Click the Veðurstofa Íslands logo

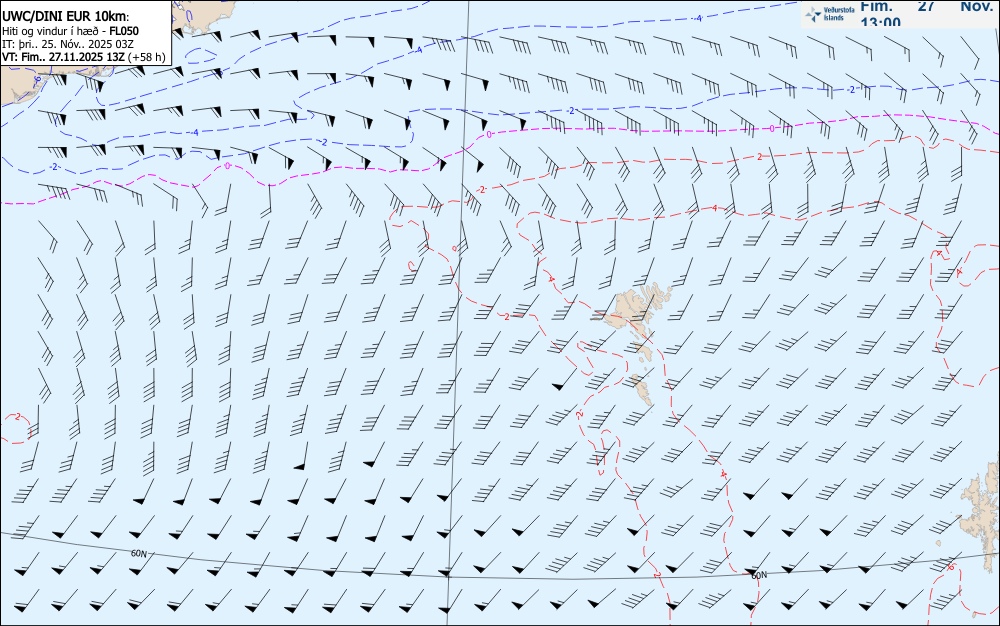pyautogui.click(x=830, y=14)
